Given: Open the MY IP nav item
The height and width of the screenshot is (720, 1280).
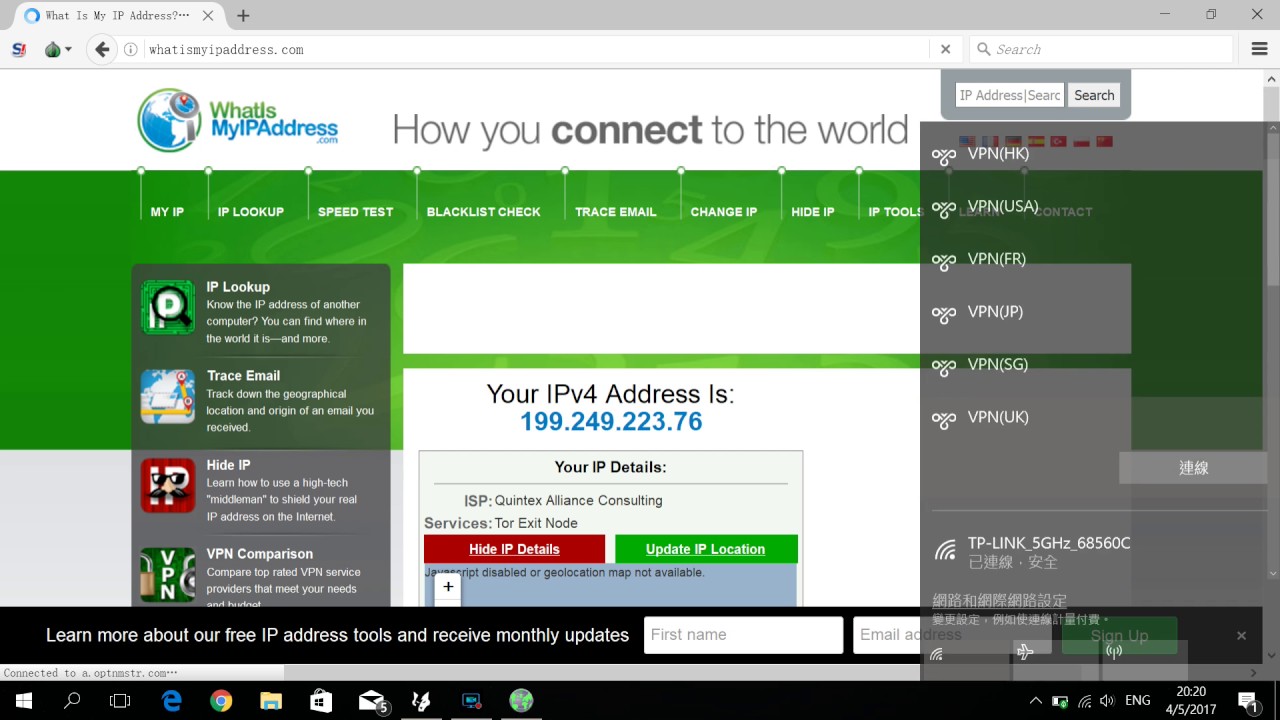Looking at the screenshot, I should (x=167, y=212).
